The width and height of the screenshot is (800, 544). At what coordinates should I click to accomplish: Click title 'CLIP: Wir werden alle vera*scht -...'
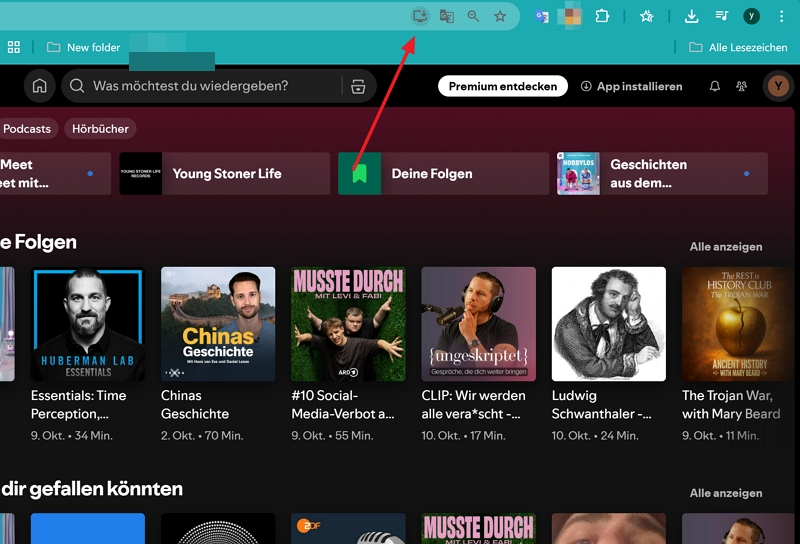click(473, 405)
